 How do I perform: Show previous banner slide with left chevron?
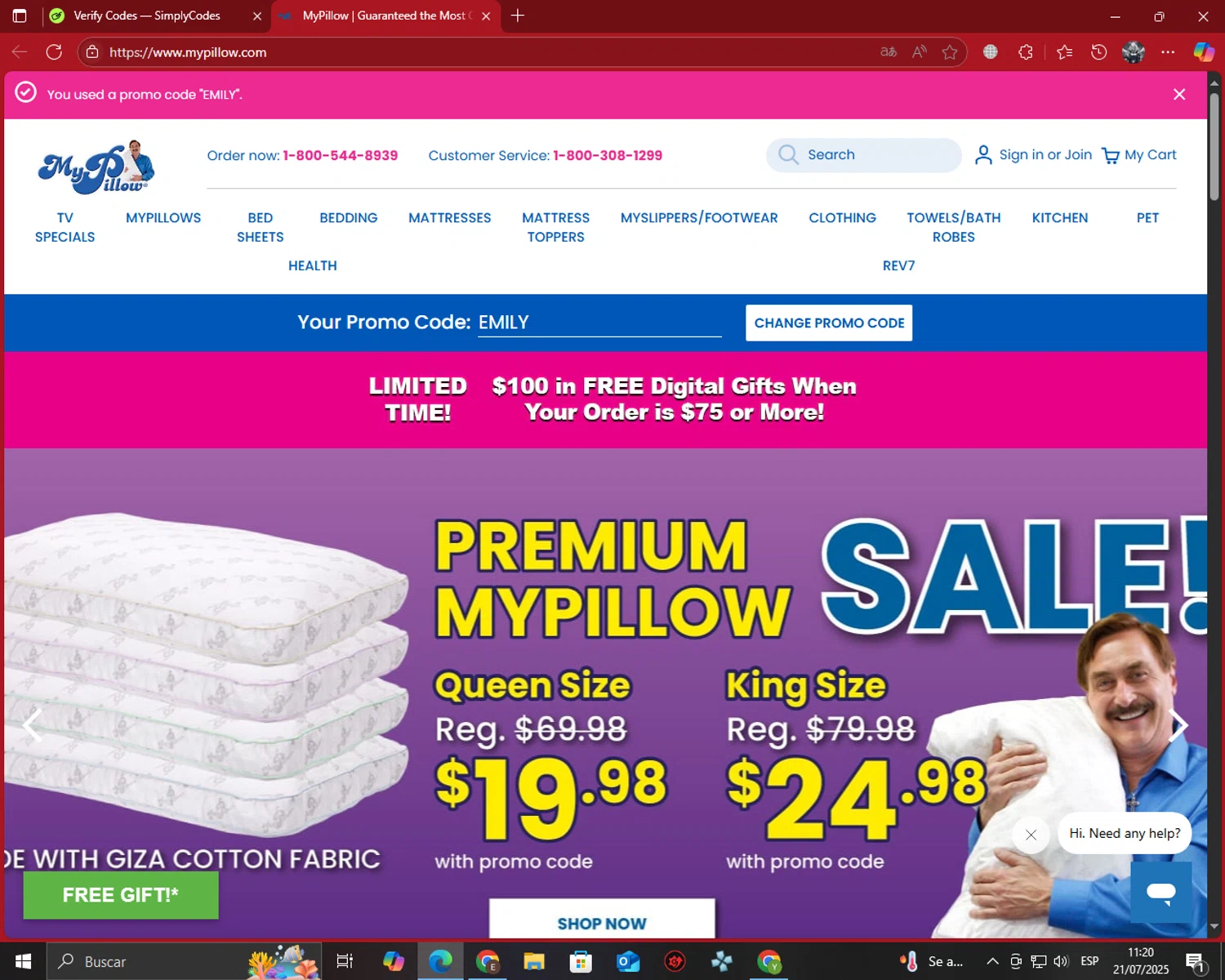(33, 725)
